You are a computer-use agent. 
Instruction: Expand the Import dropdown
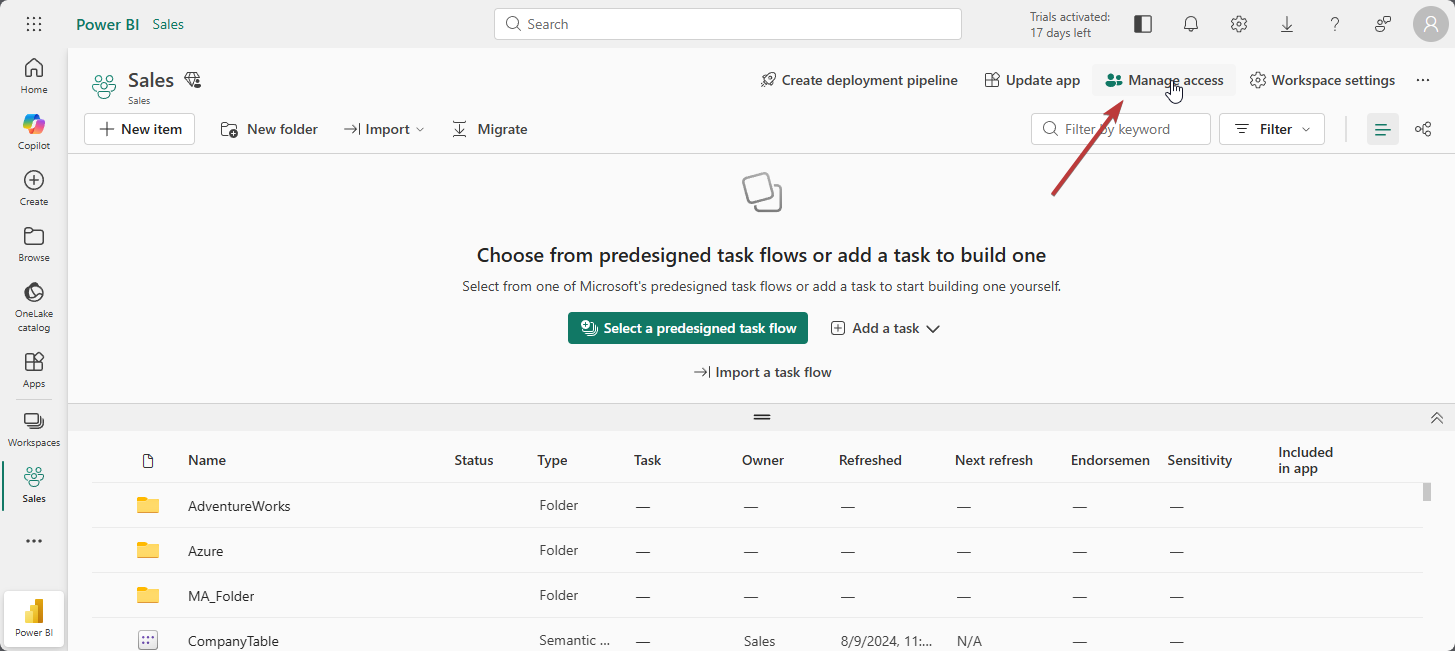385,129
